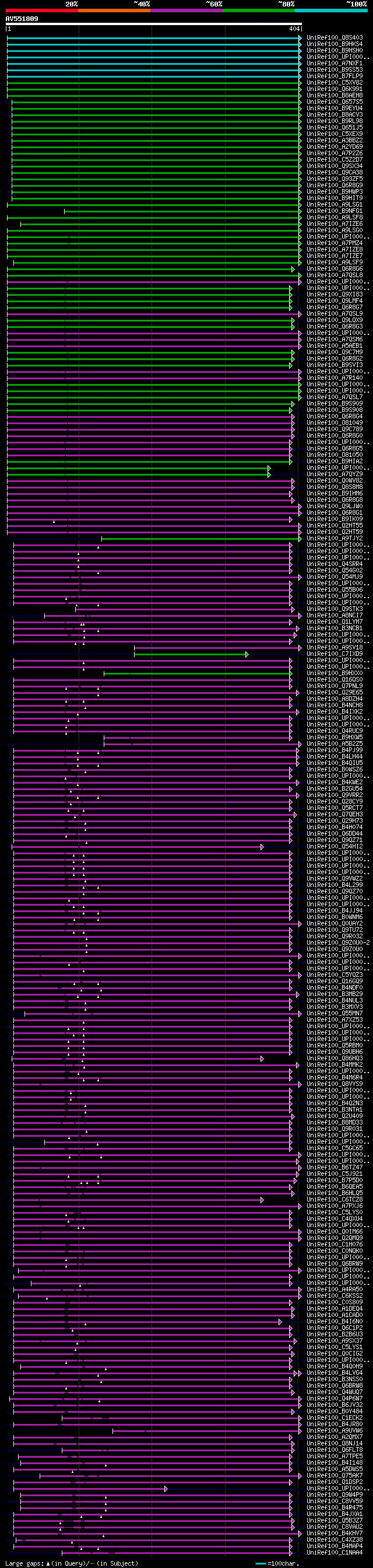Open hit UniRef100_Q9XI83
This screenshot has width=373, height=1568.
335,295
